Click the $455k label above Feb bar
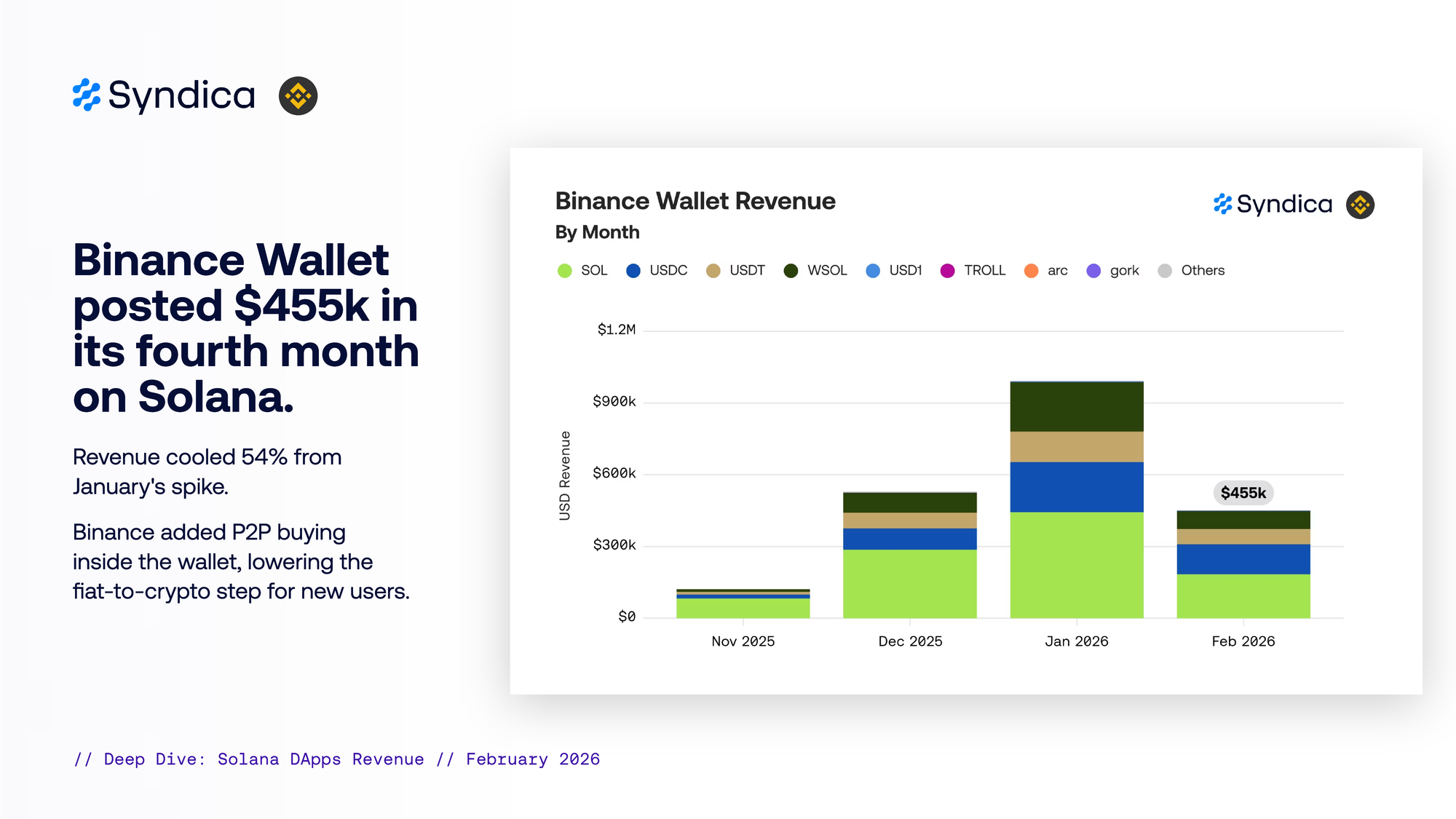Viewport: 1456px width, 819px height. (x=1243, y=493)
